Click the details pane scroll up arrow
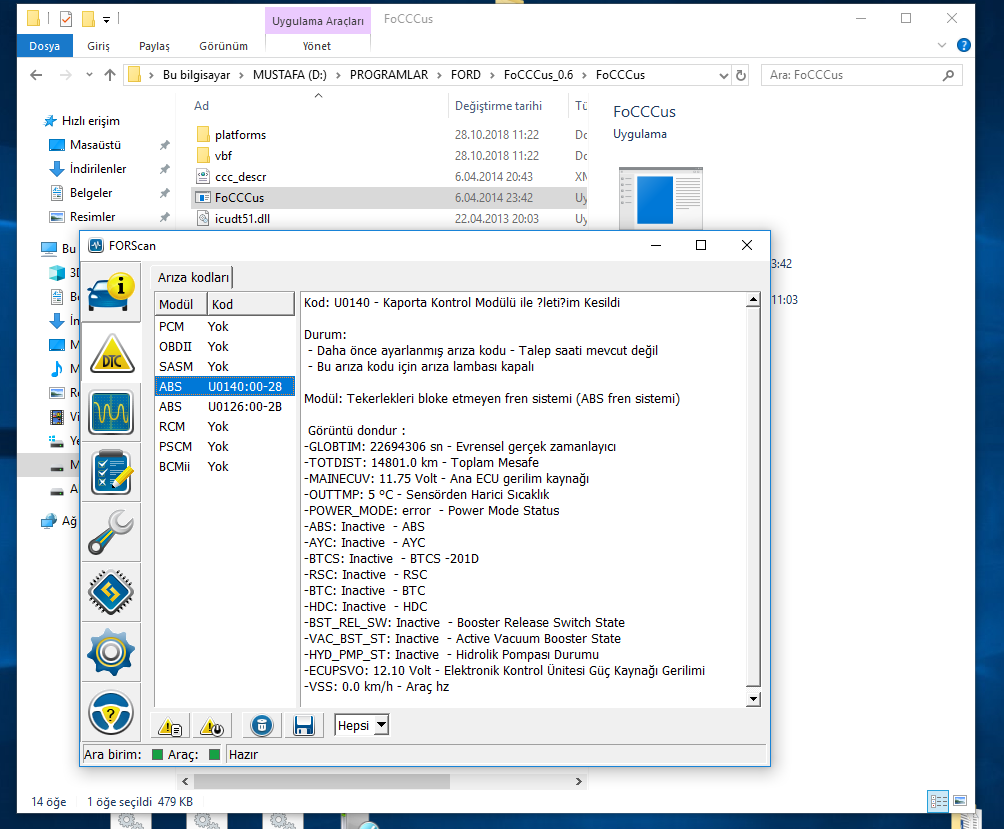 754,300
